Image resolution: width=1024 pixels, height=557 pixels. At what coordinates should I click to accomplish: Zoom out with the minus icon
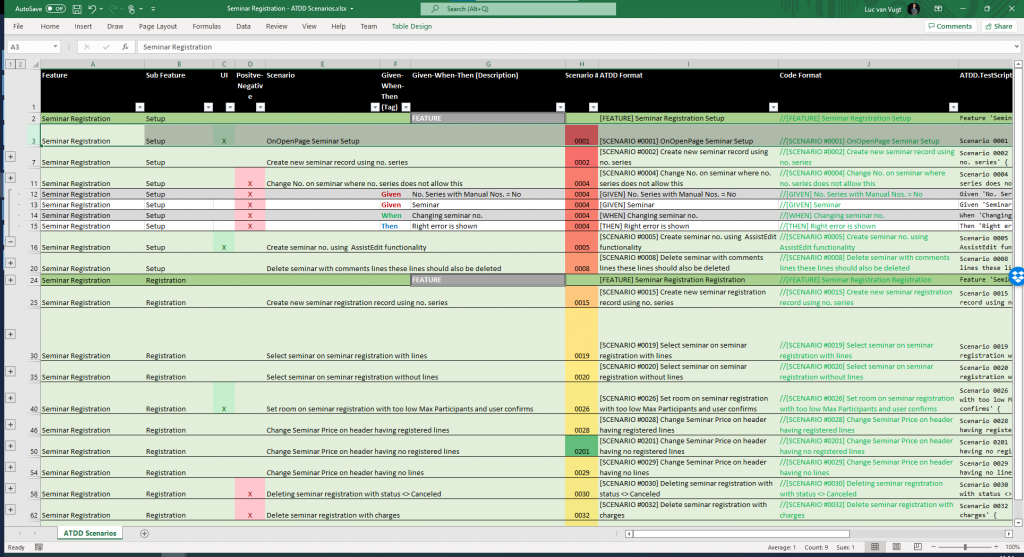tap(933, 547)
